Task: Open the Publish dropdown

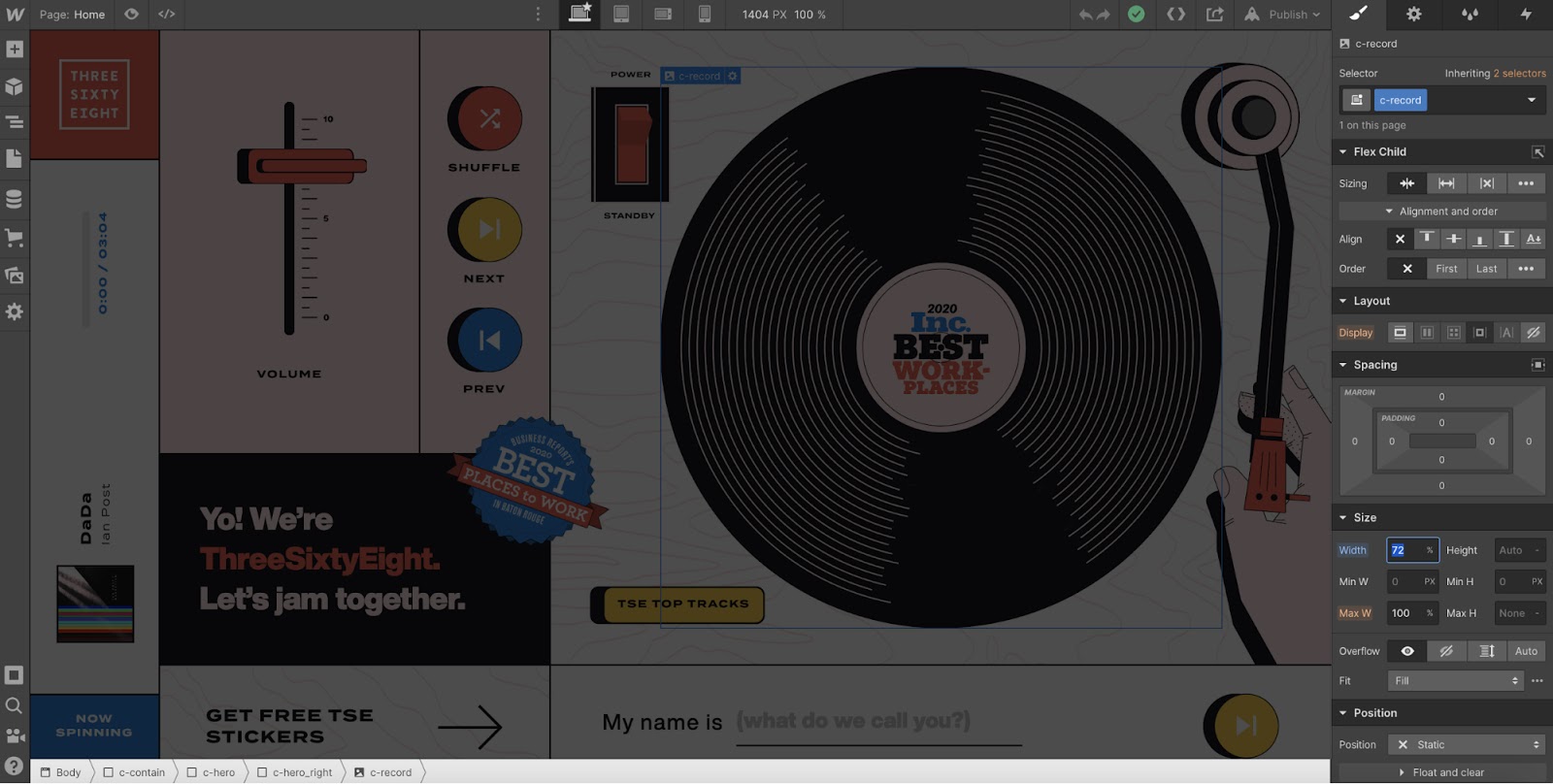Action: pos(1282,15)
